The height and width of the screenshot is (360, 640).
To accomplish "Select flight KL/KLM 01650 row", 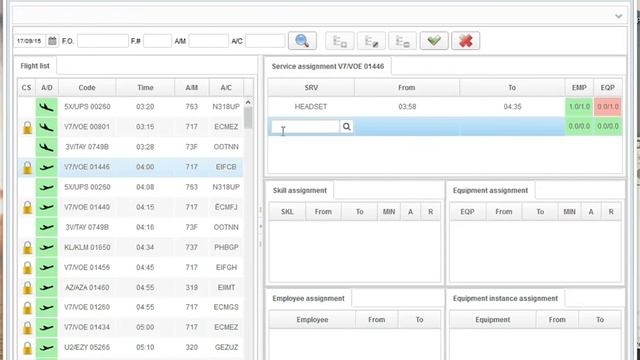I will click(131, 247).
